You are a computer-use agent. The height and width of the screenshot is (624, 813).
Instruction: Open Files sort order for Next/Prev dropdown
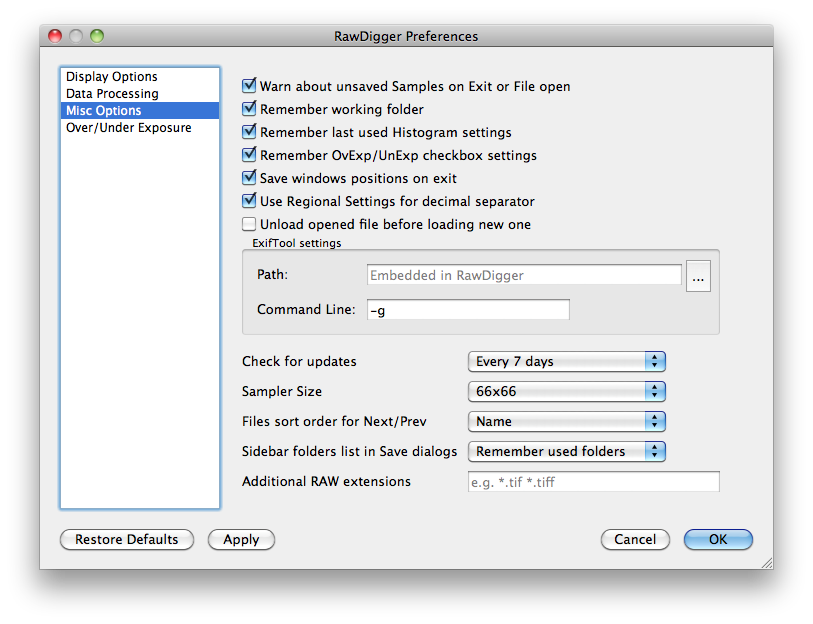(x=567, y=422)
